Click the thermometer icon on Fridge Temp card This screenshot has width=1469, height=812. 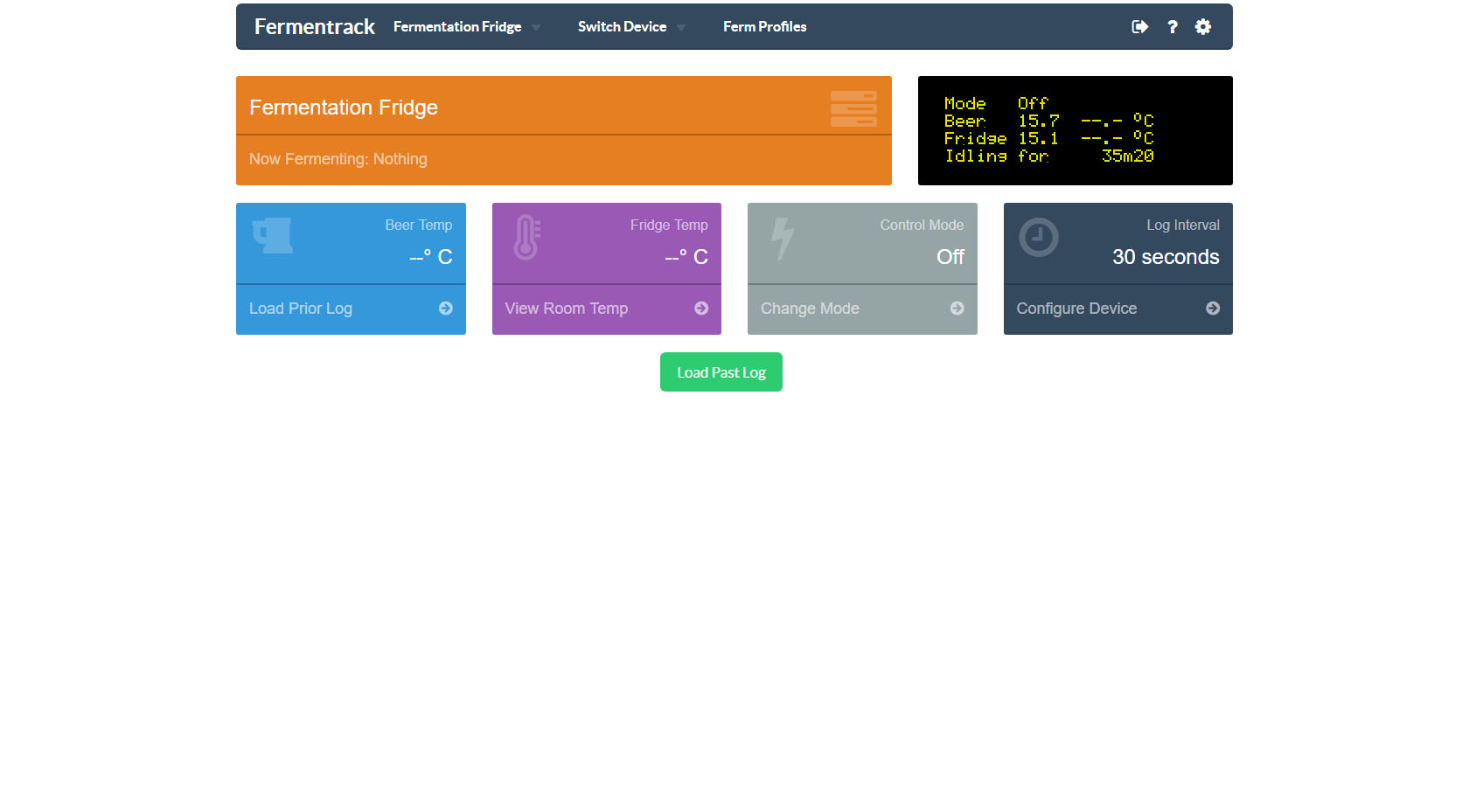click(x=526, y=238)
